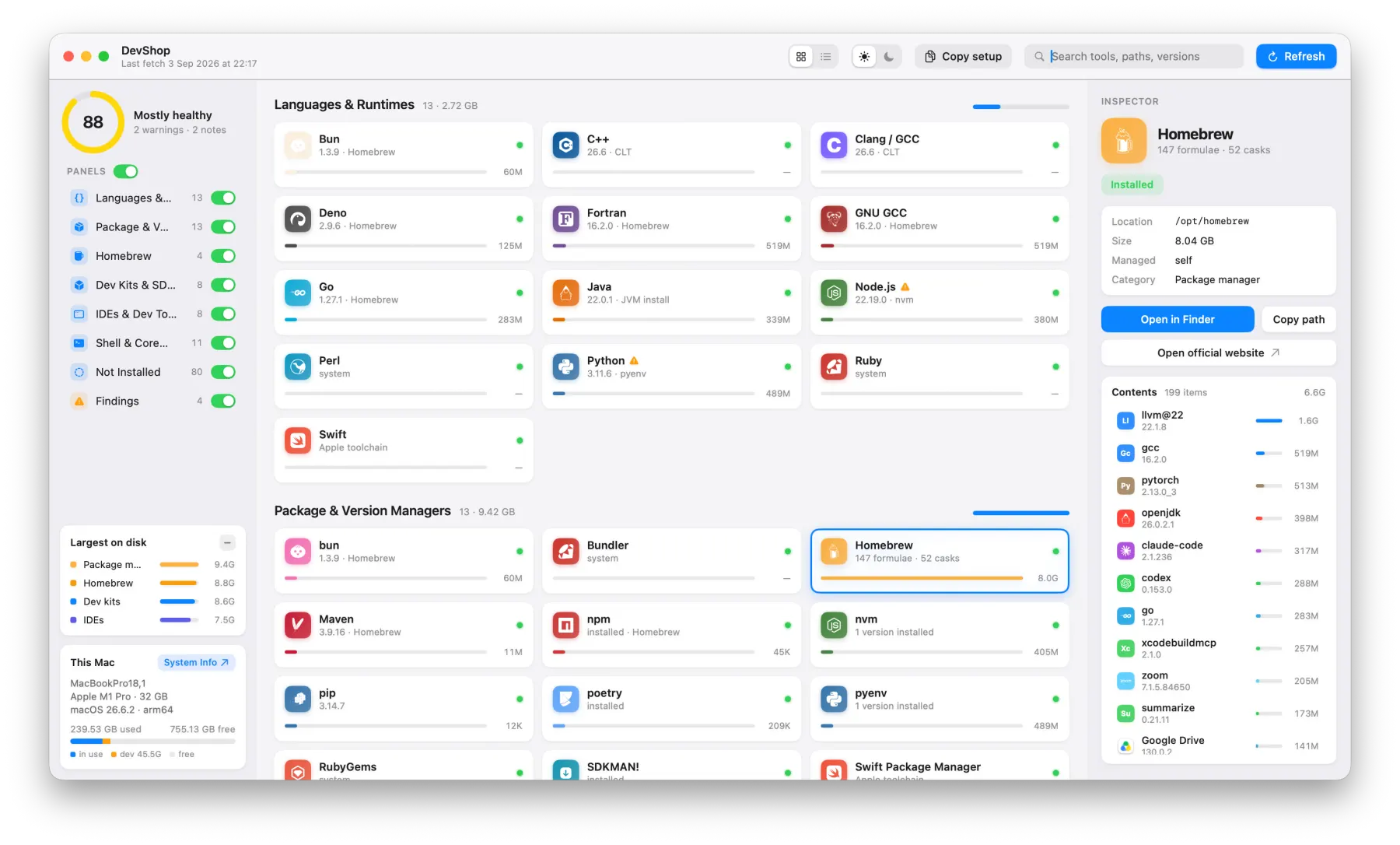Click the pyenv icon
This screenshot has width=1400, height=845.
[x=834, y=699]
